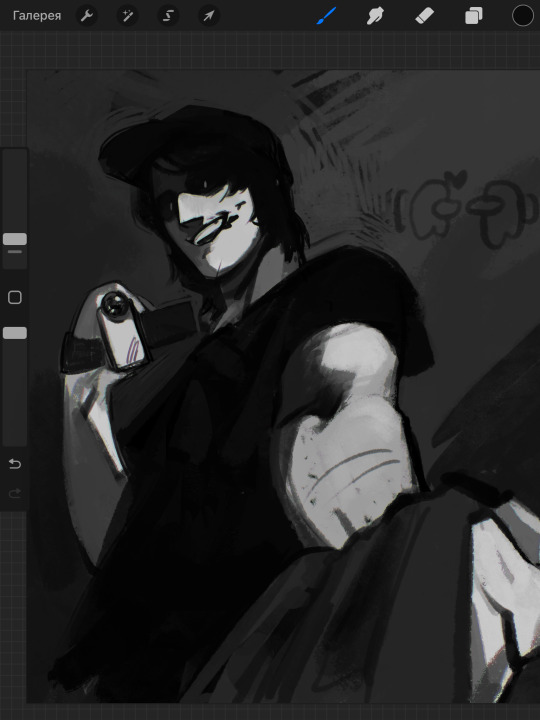Open the Layers panel
The height and width of the screenshot is (720, 540).
(473, 16)
